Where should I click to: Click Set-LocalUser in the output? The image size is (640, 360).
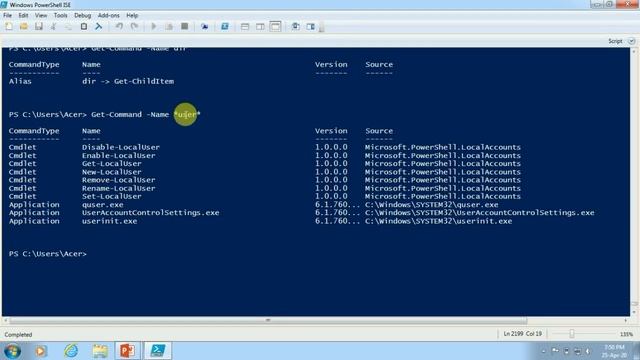(x=111, y=196)
